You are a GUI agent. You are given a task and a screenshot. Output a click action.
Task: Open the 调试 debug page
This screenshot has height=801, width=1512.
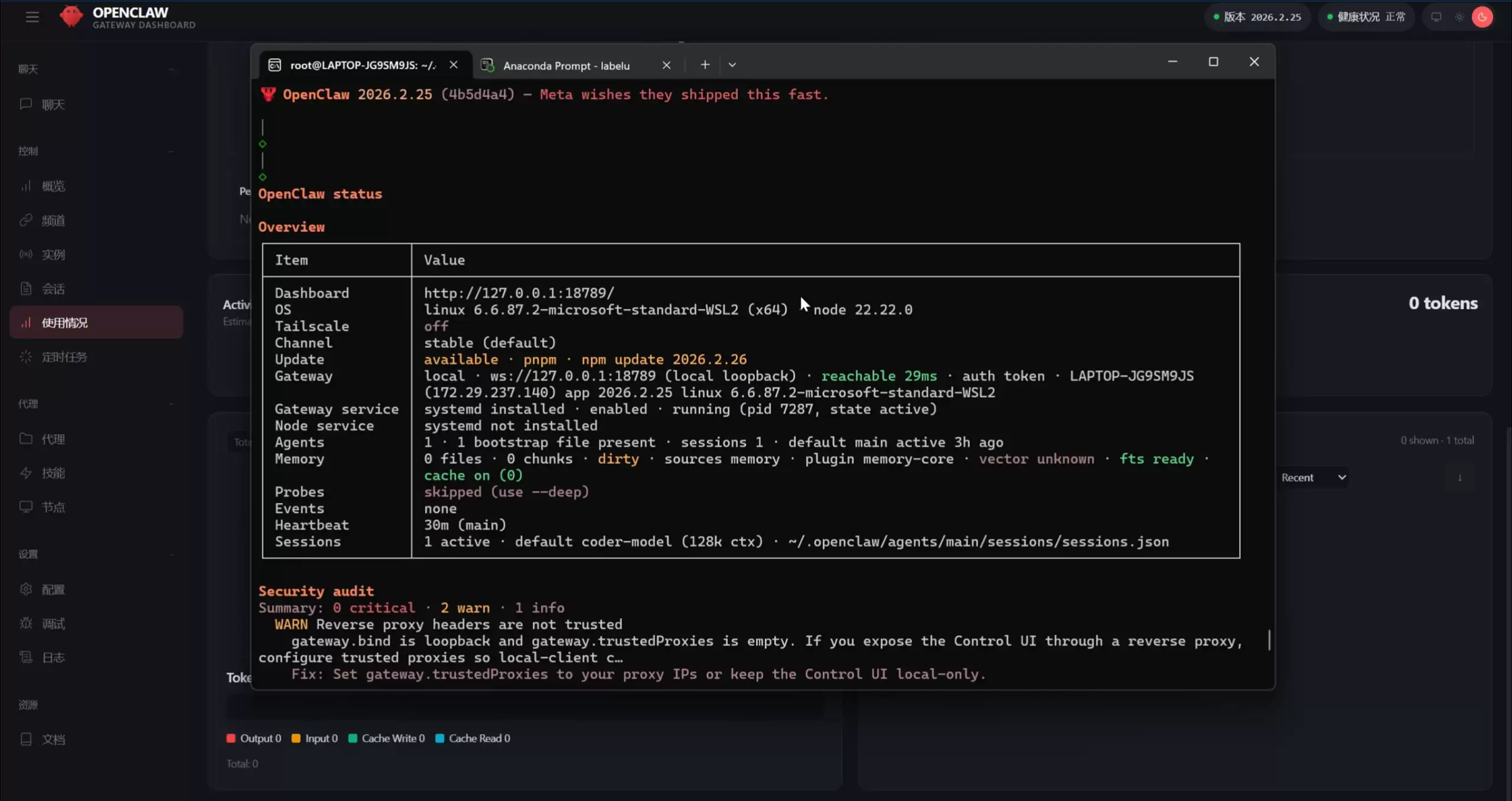(x=53, y=623)
